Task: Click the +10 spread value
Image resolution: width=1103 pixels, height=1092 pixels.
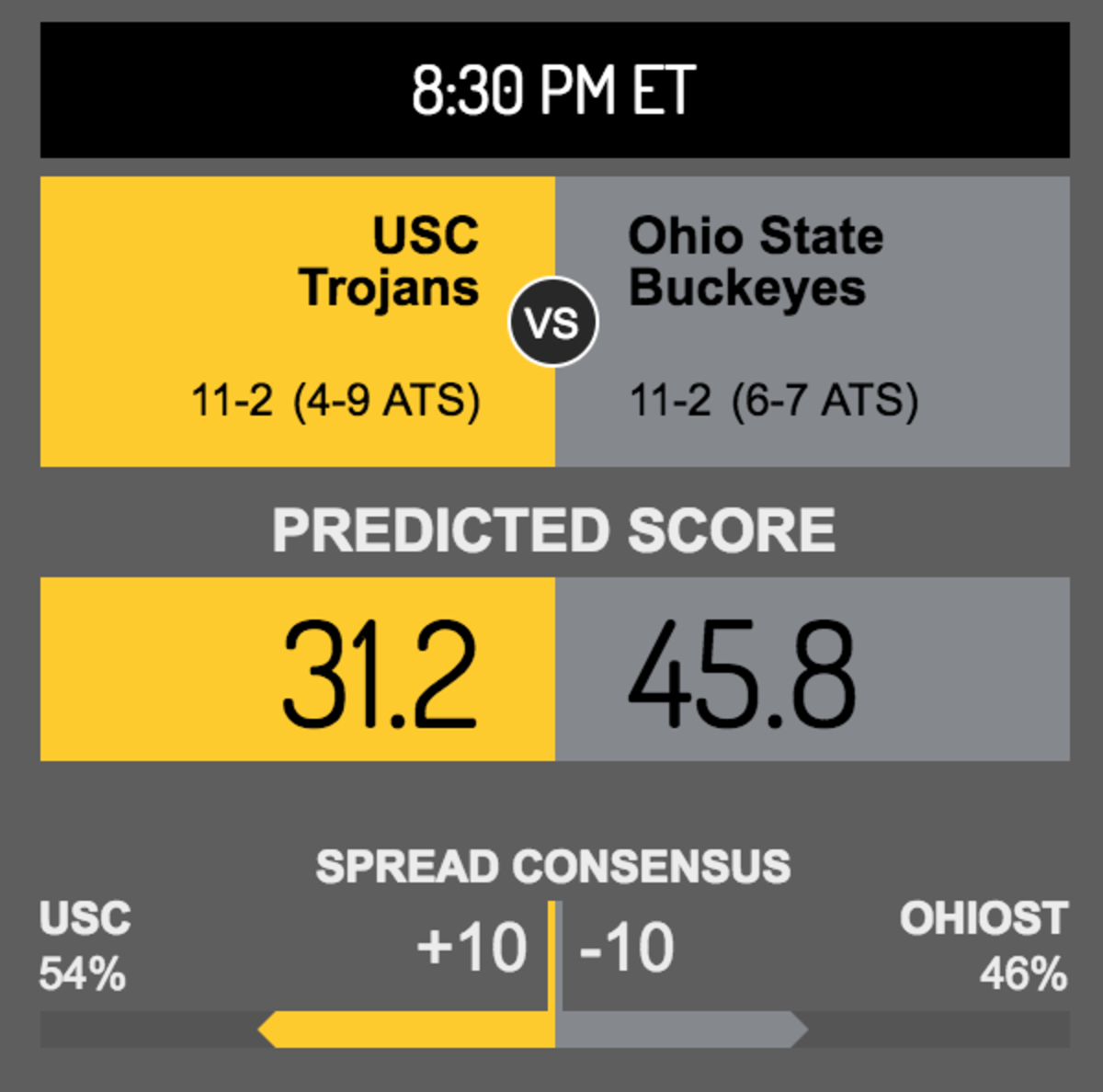Action: click(x=472, y=948)
